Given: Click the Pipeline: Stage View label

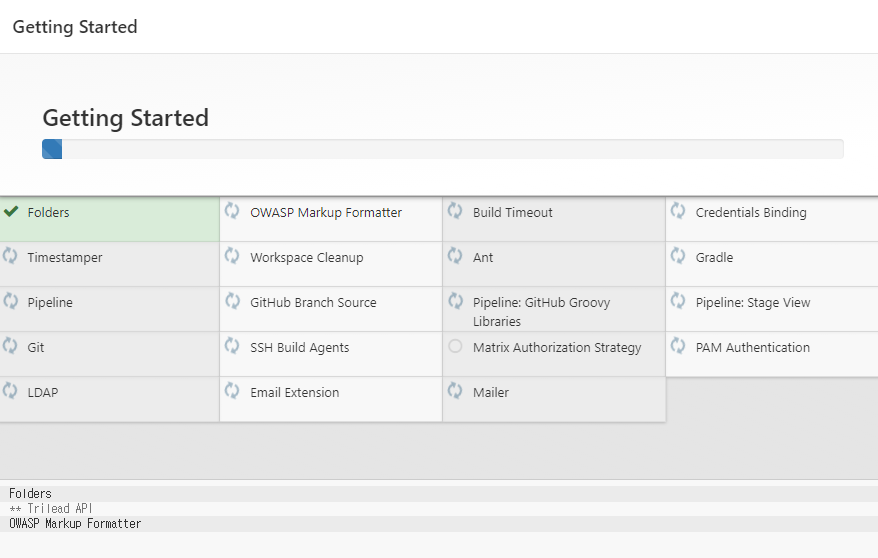Looking at the screenshot, I should tap(753, 303).
